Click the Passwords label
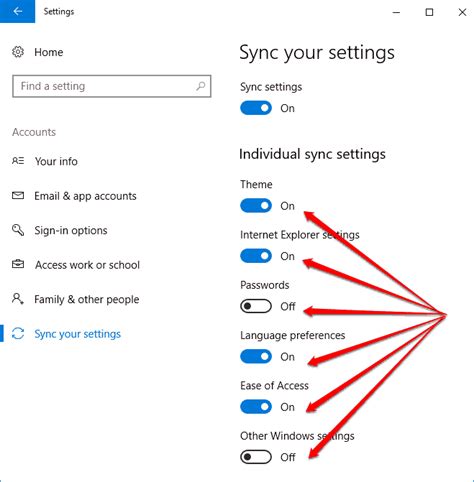This screenshot has height=482, width=474. [x=265, y=285]
